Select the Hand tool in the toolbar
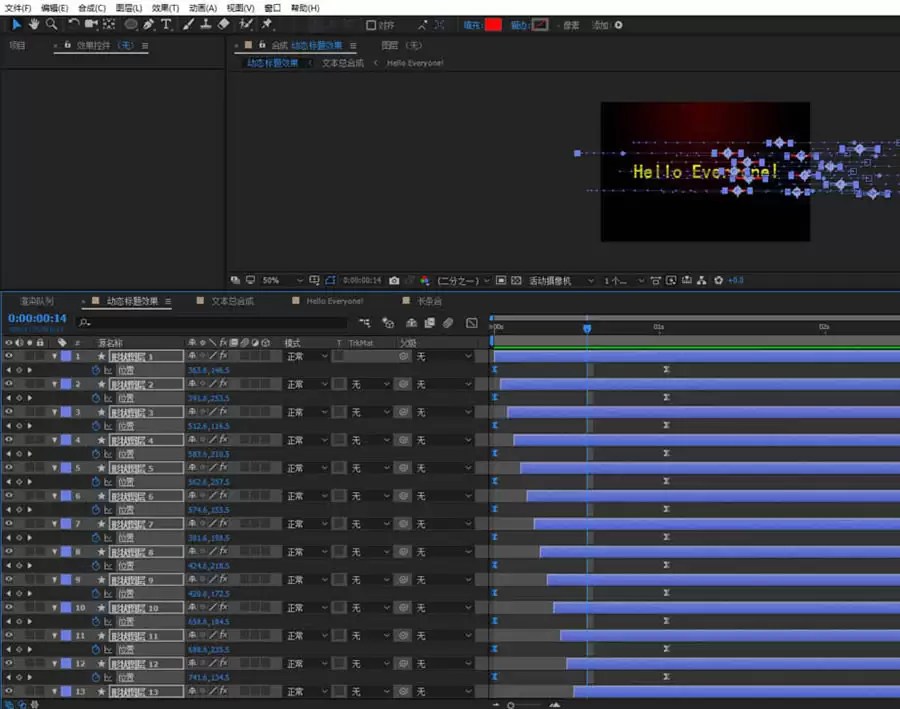 click(34, 24)
